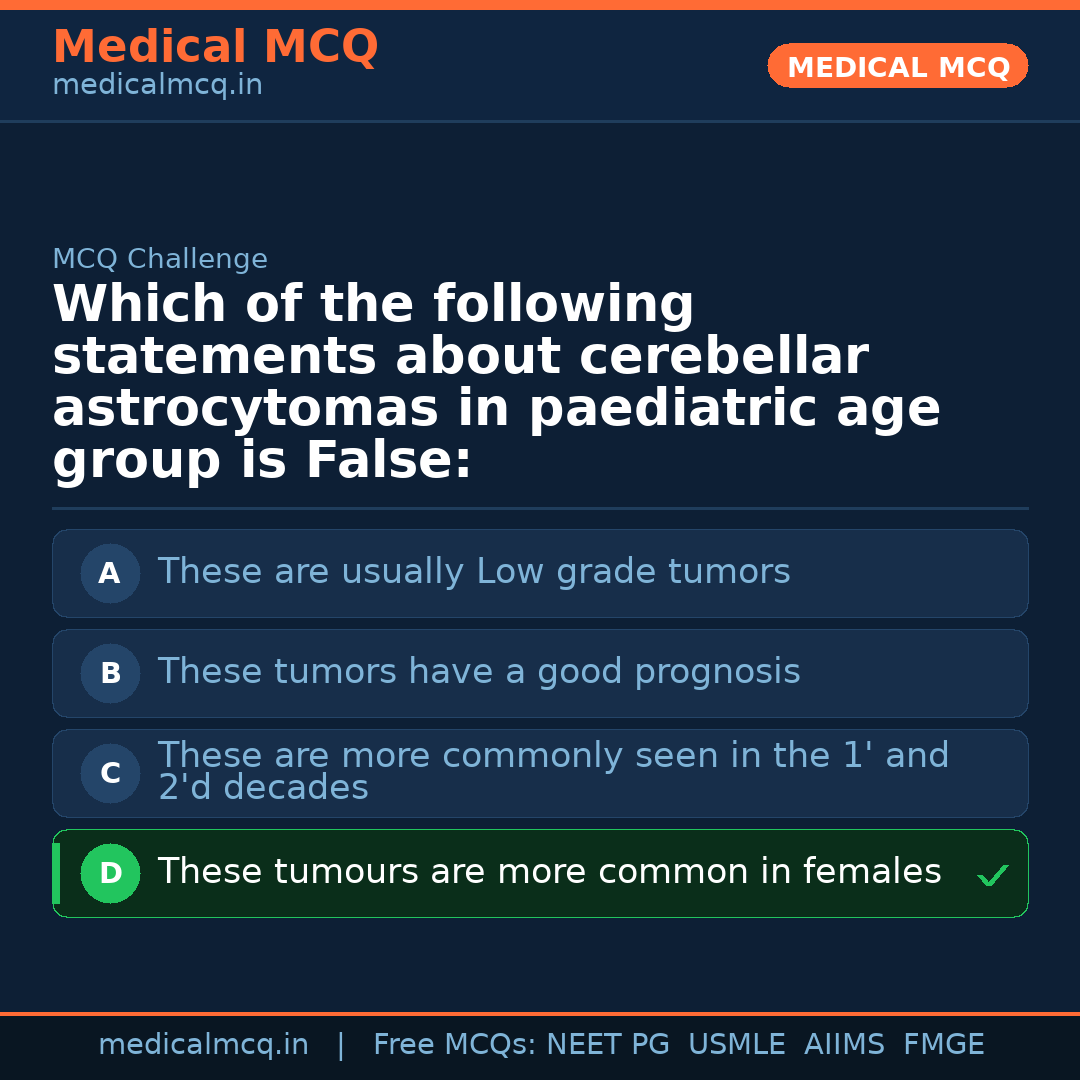This screenshot has width=1080, height=1080.
Task: Choose 'These tumors have a good prognosis'
Action: (479, 672)
